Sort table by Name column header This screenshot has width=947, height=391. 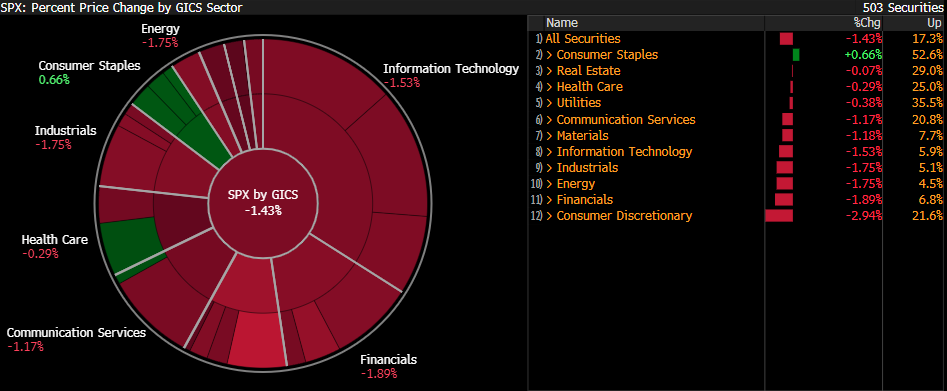point(562,23)
